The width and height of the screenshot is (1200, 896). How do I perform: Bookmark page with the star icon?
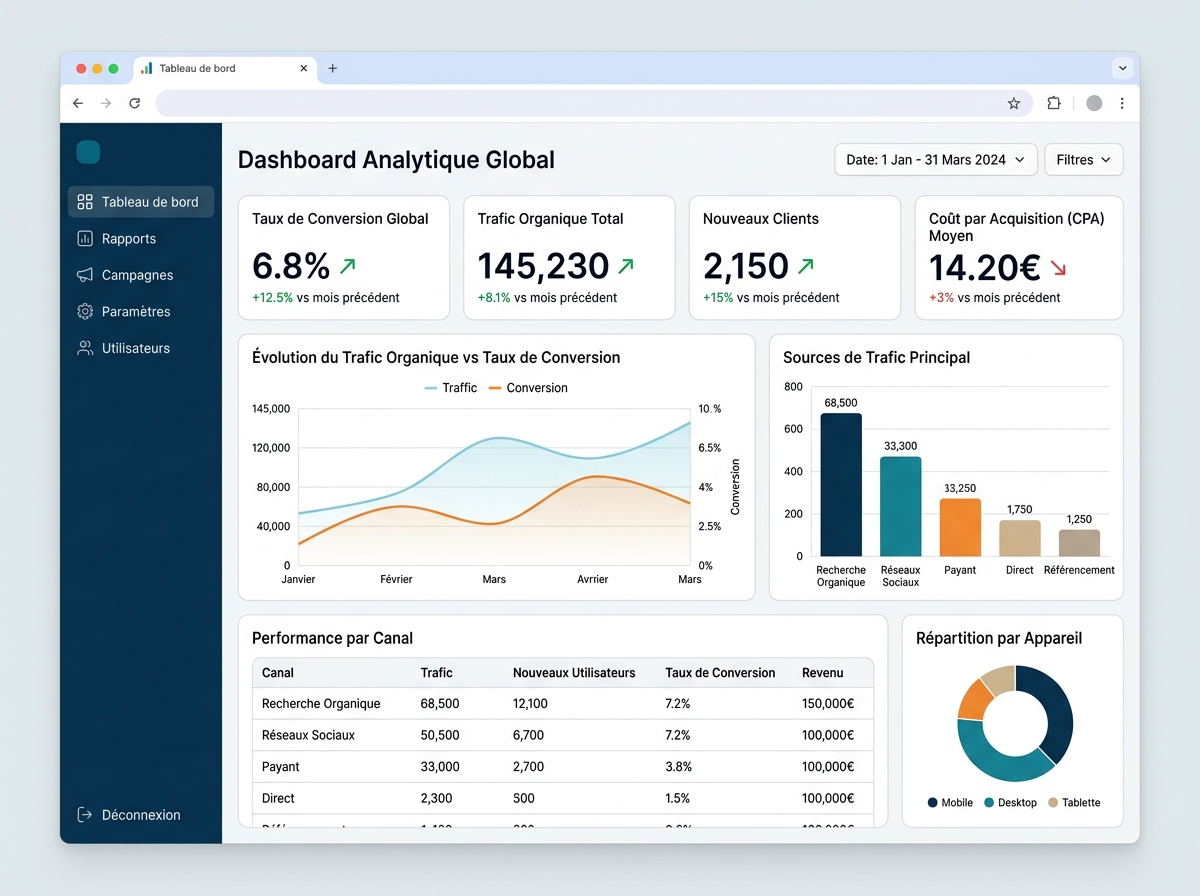click(1014, 103)
